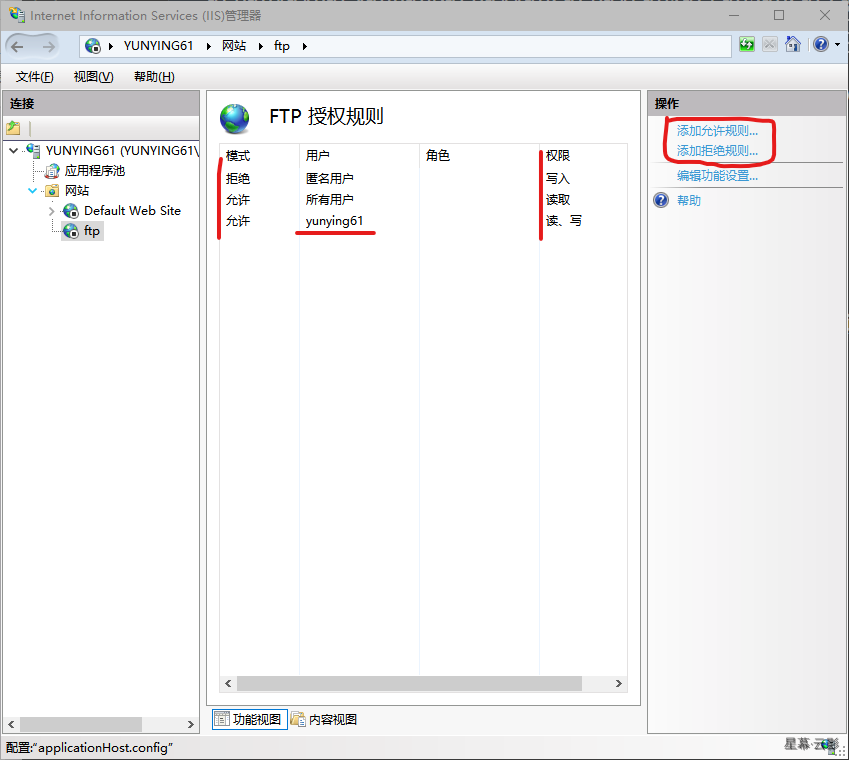Click the help question mark toolbar icon
Screen dimensions: 849x760
click(819, 45)
